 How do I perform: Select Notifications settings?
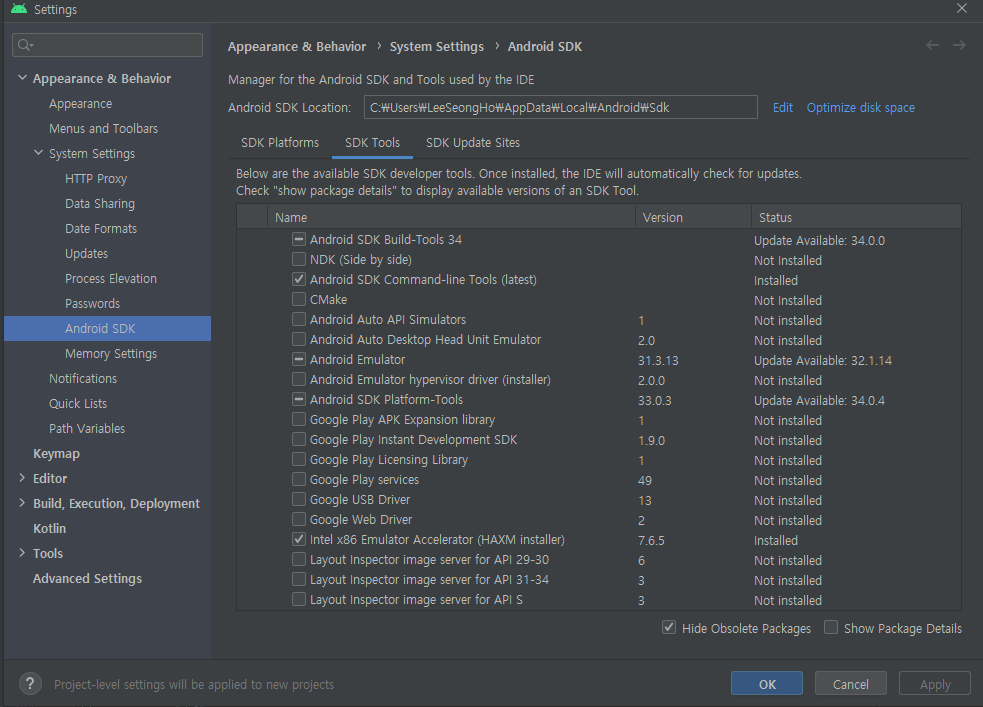(83, 379)
